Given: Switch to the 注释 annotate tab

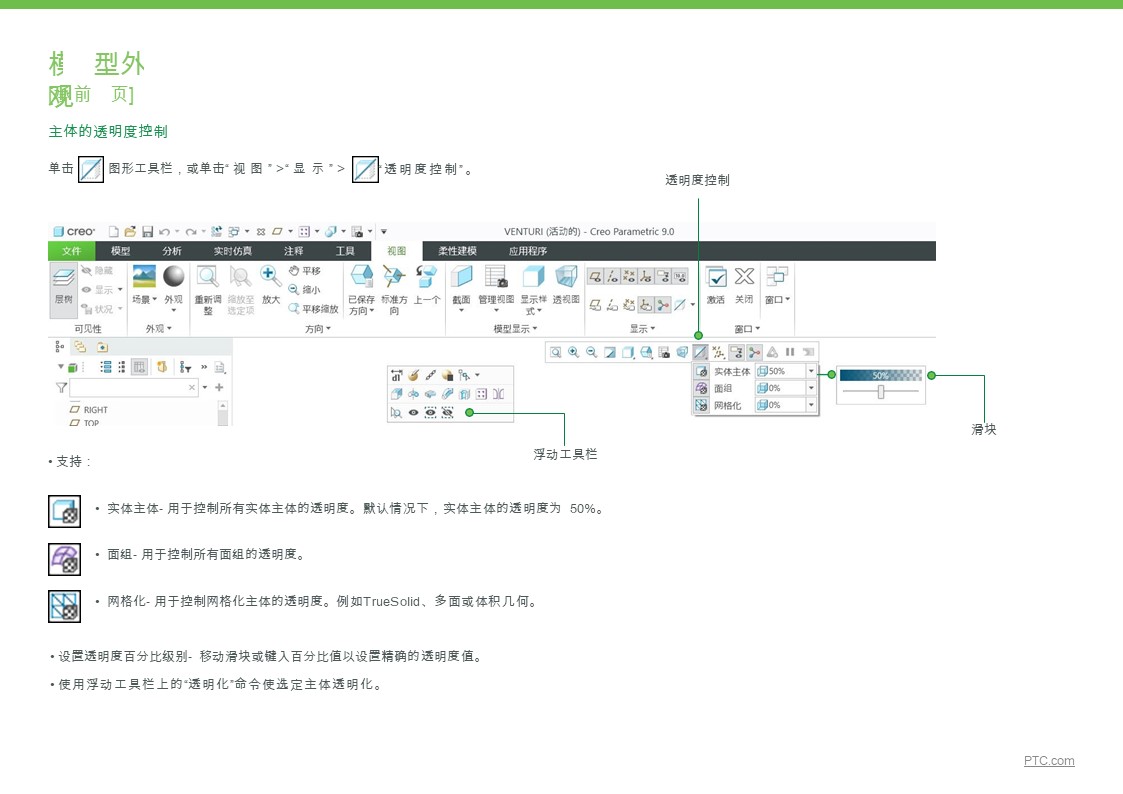Looking at the screenshot, I should point(294,251).
